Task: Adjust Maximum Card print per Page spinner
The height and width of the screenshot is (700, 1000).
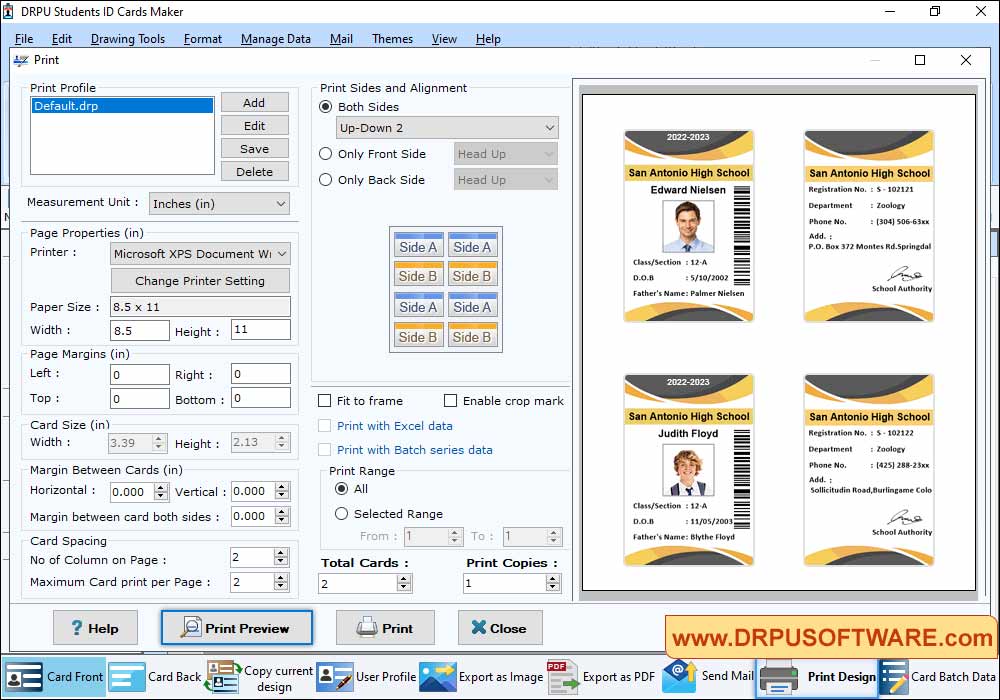Action: pos(281,581)
